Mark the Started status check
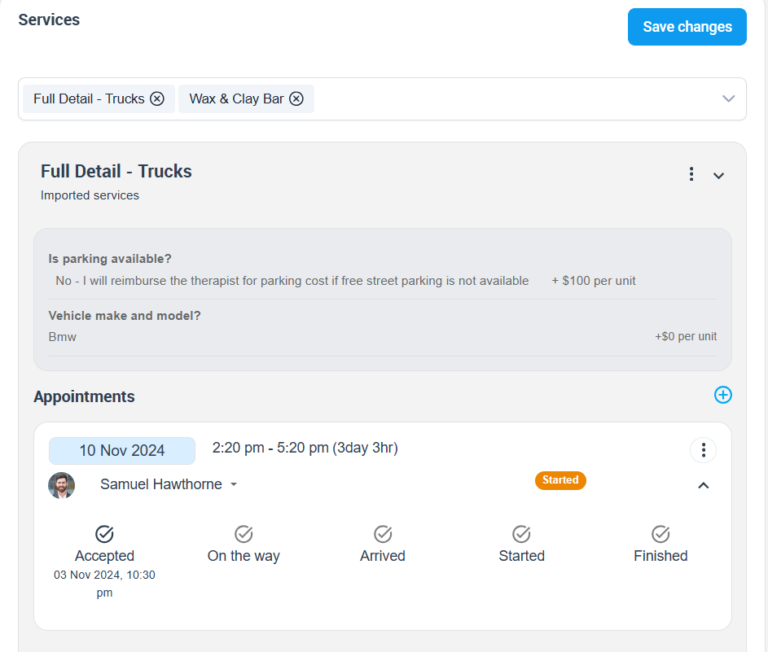 point(521,534)
